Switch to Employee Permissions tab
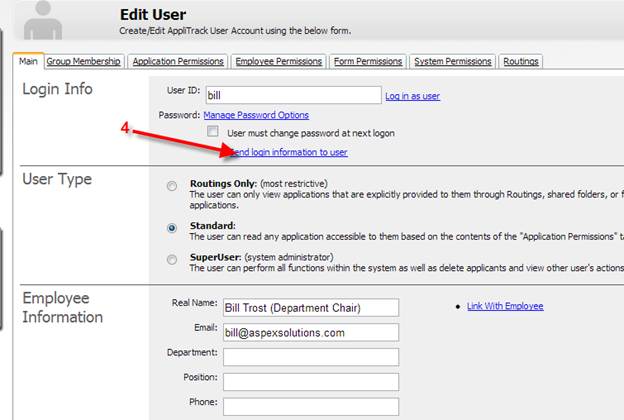This screenshot has height=420, width=624. 278,62
